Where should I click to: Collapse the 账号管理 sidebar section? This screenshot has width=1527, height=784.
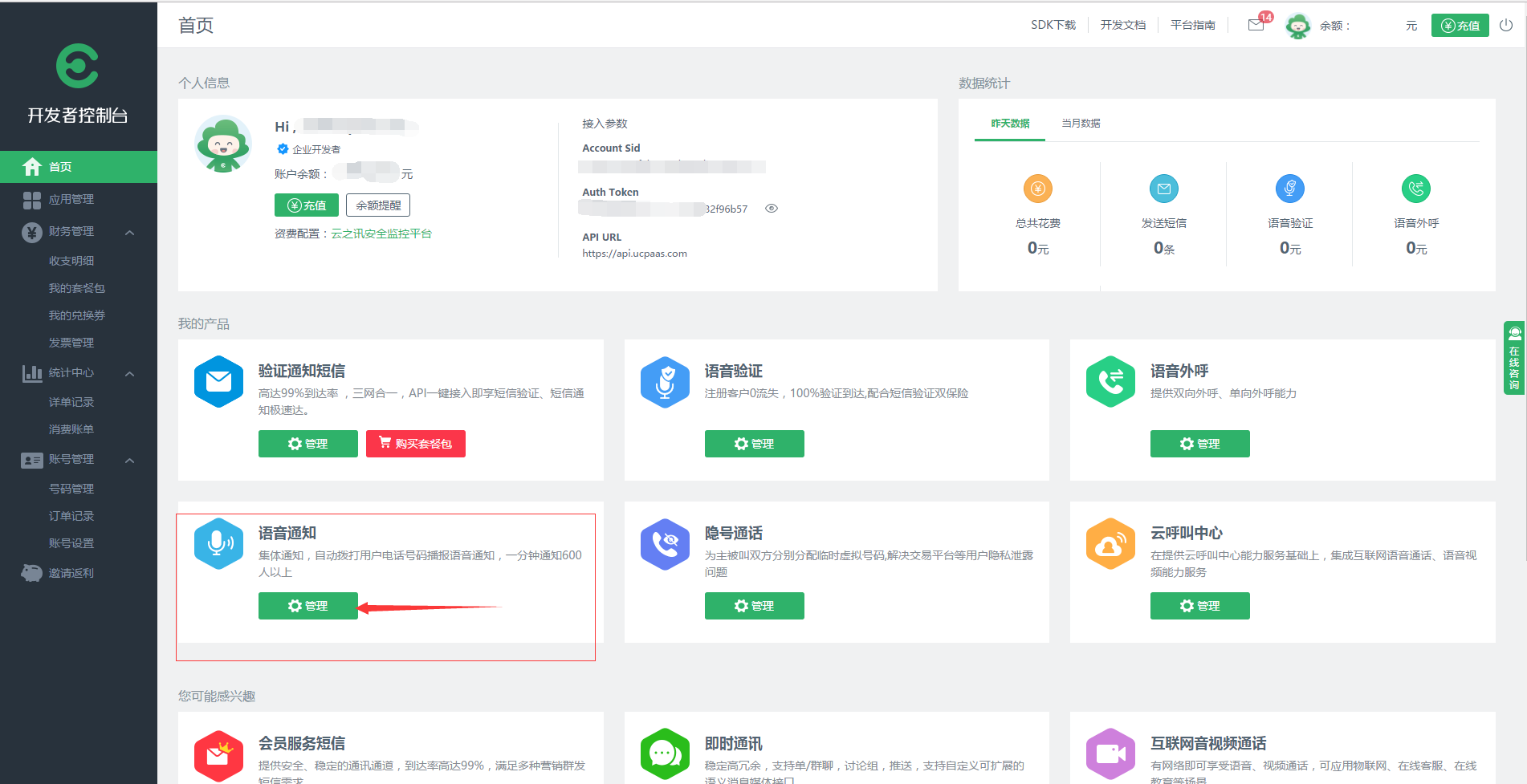click(129, 460)
